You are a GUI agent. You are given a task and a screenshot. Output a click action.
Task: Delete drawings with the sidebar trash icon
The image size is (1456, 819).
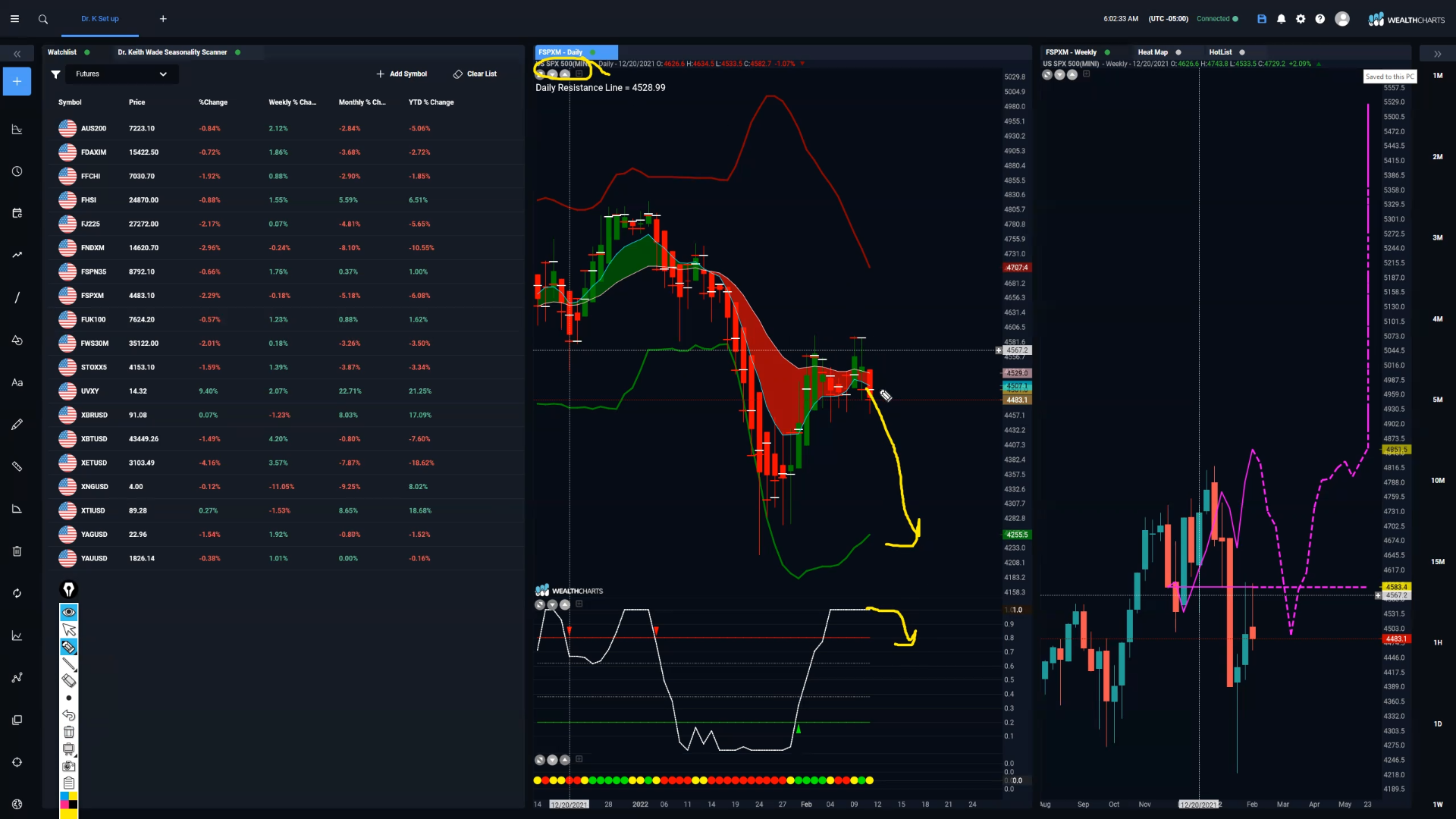[17, 551]
